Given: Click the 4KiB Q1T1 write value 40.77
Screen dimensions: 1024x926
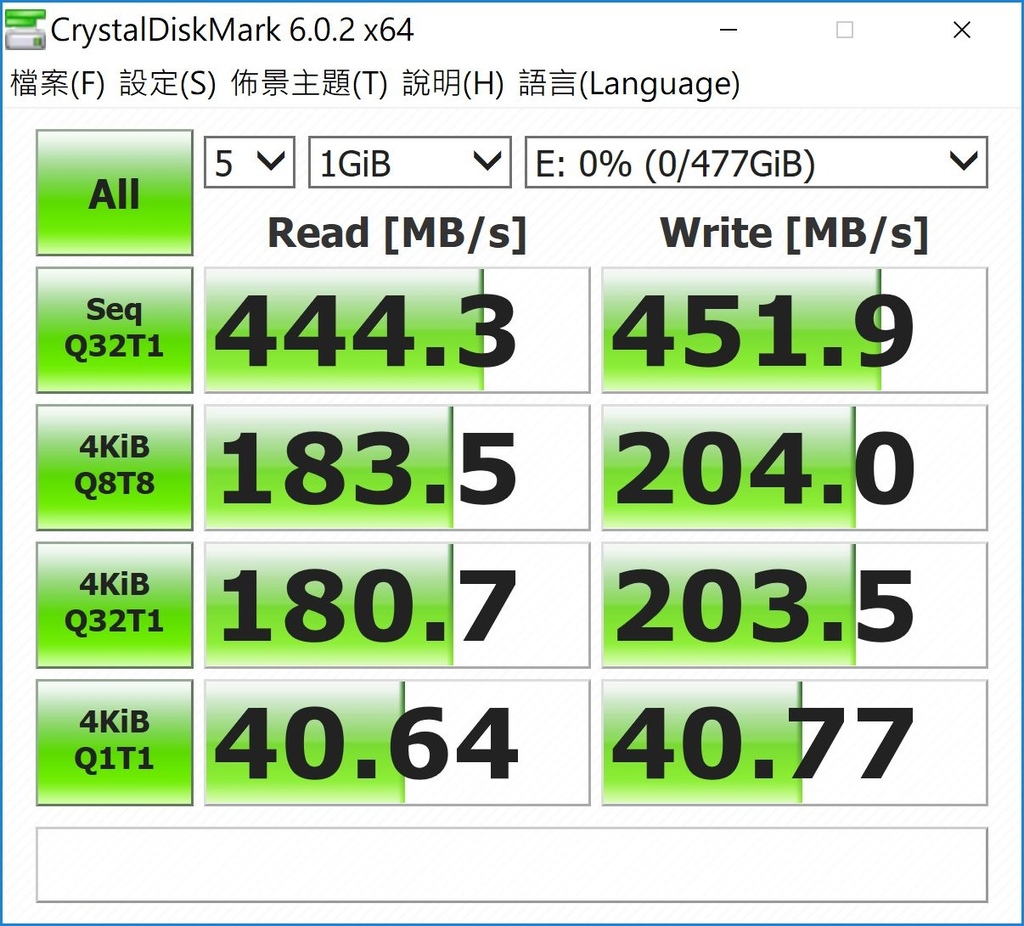Looking at the screenshot, I should 794,742.
